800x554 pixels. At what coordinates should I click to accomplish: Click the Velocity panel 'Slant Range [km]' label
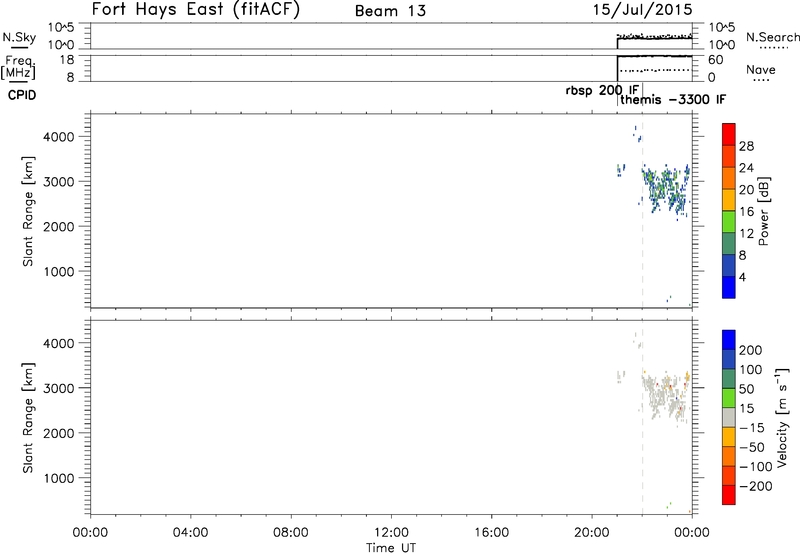(28, 418)
